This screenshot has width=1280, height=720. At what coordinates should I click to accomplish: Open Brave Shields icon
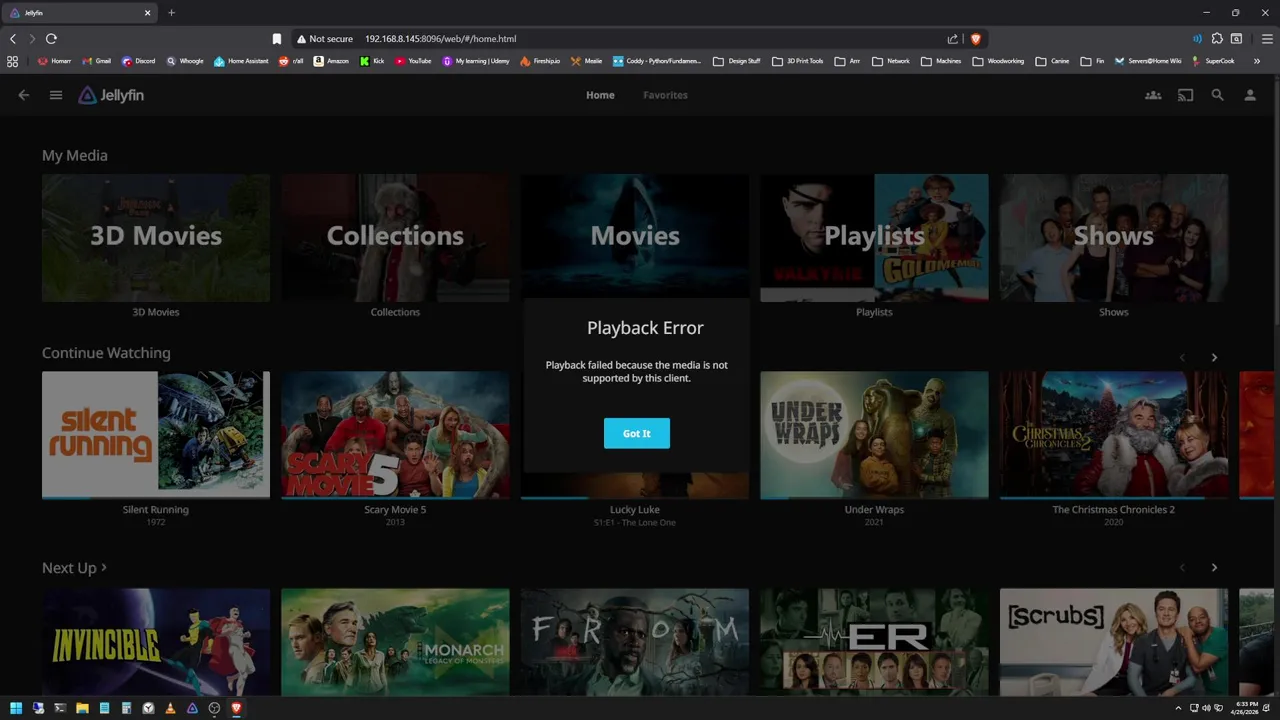pyautogui.click(x=976, y=39)
